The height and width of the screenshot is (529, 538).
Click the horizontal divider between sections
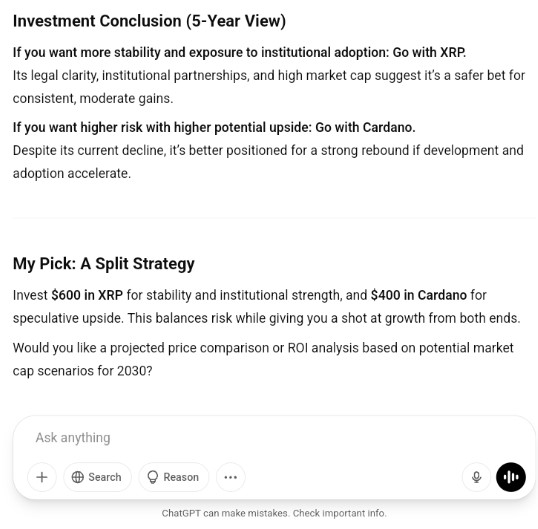tap(274, 218)
